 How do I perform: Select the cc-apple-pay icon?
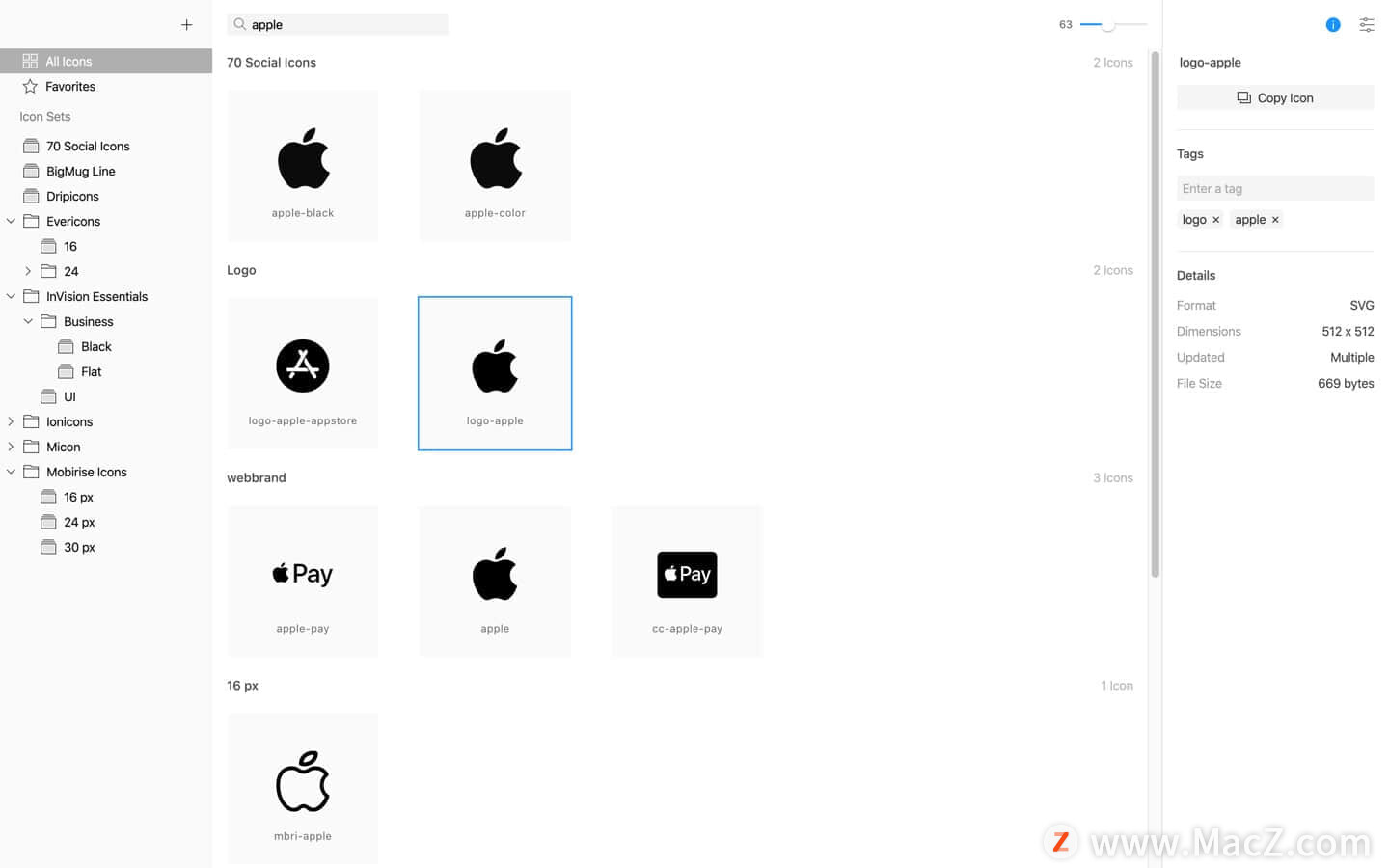[687, 581]
